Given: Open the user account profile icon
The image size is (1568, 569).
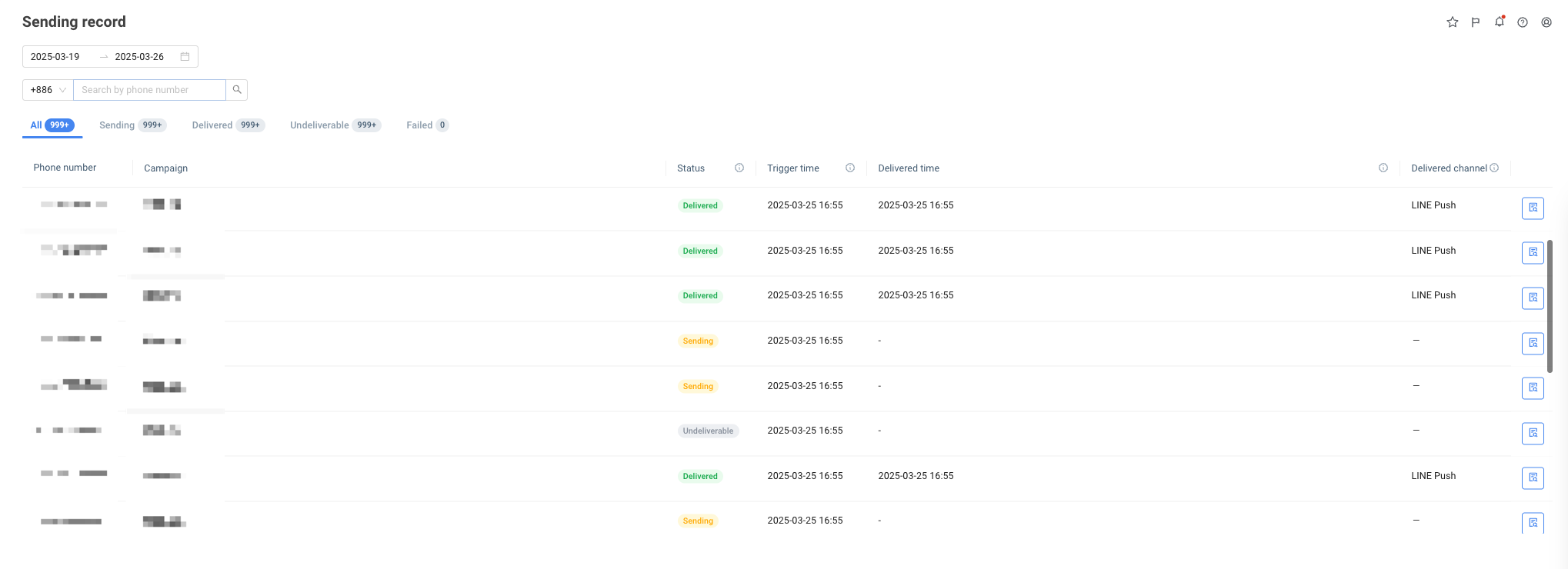Looking at the screenshot, I should point(1546,22).
